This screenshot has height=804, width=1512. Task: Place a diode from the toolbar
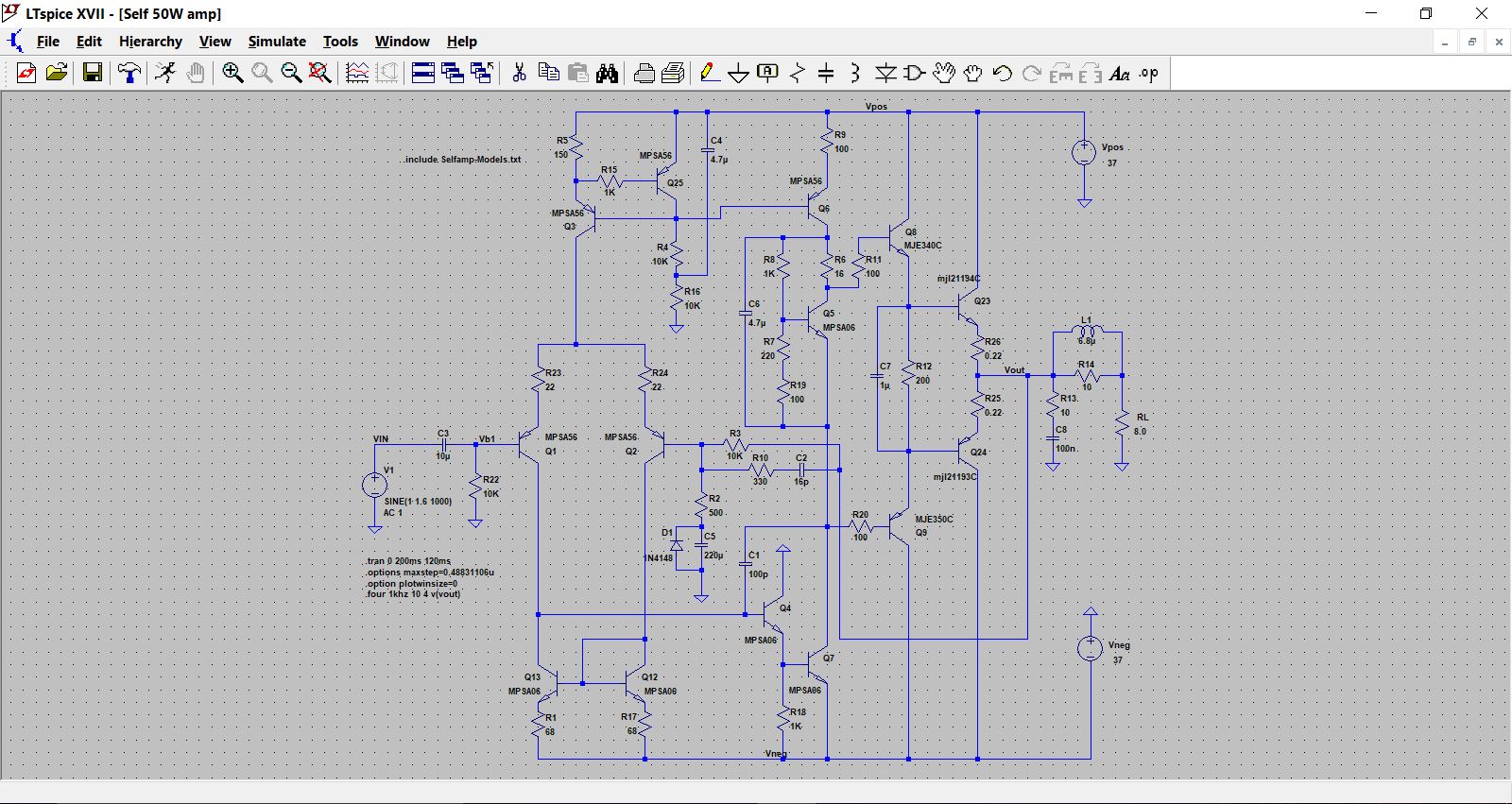click(x=885, y=73)
